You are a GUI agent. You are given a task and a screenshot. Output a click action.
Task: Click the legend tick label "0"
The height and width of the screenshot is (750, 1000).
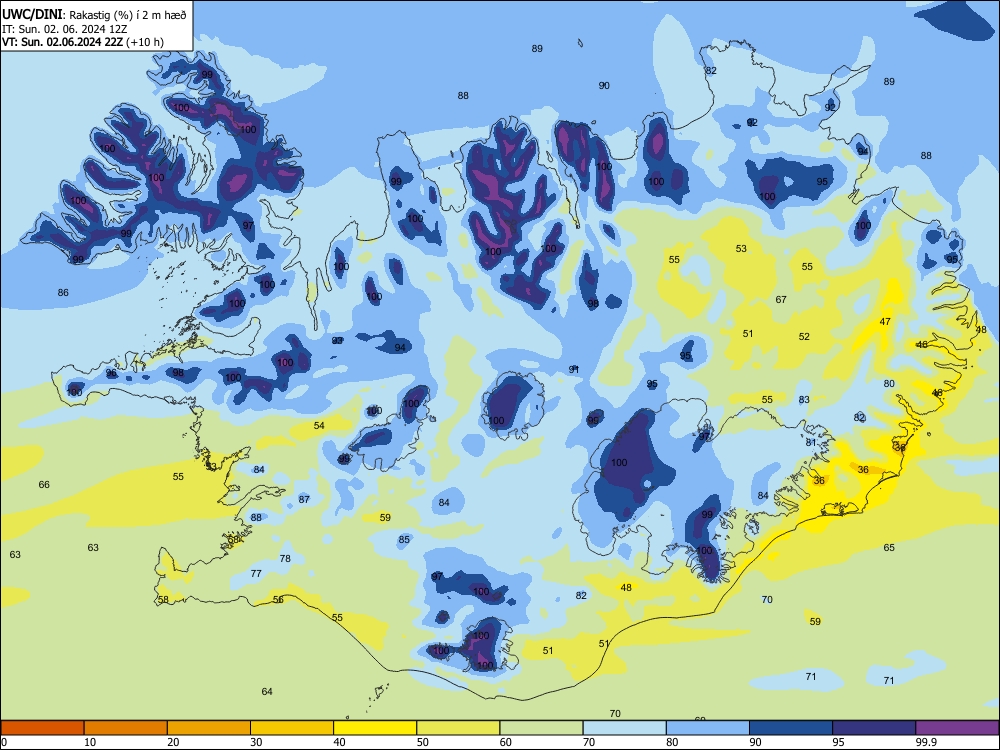(4, 742)
